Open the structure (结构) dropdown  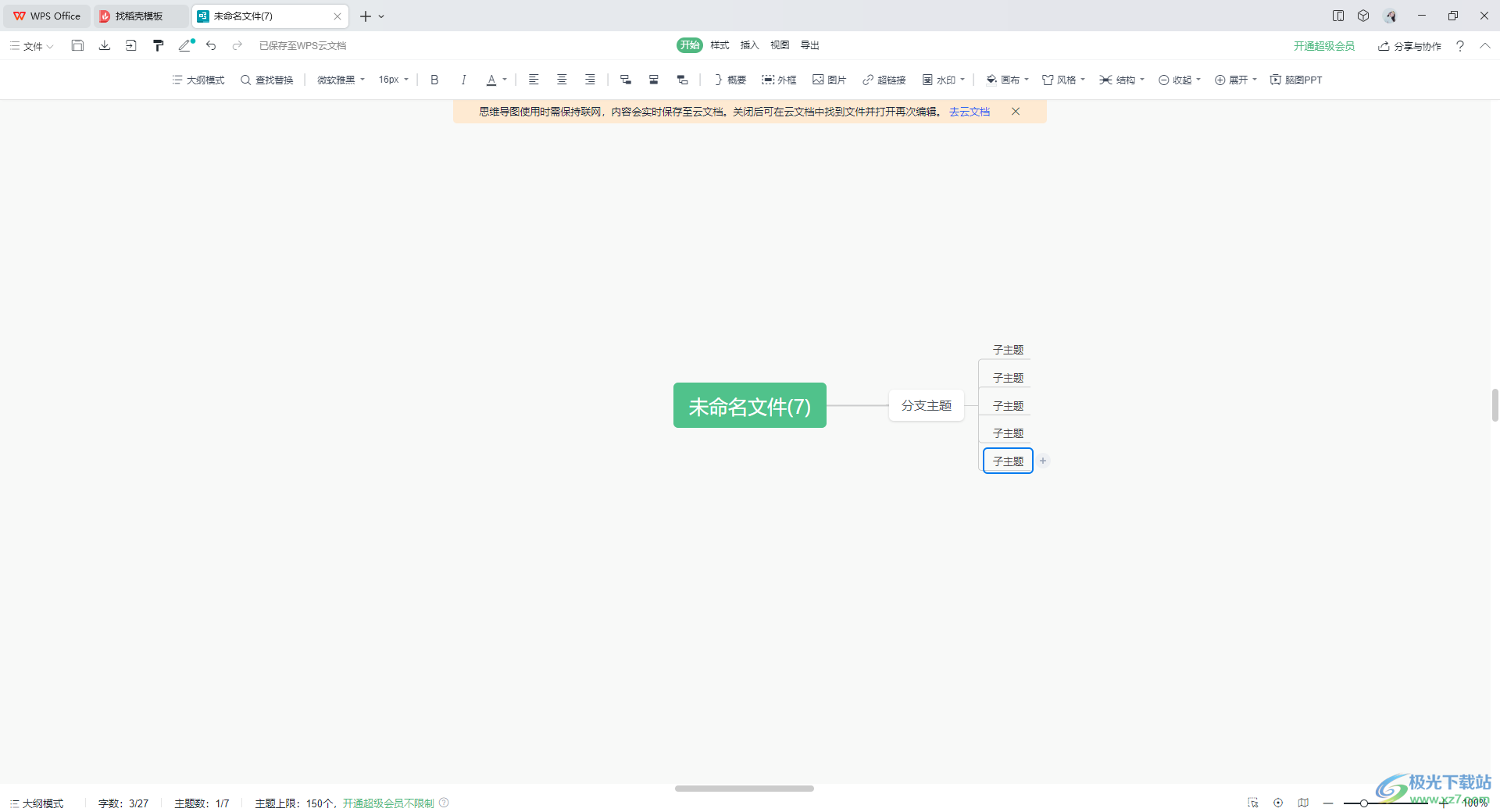1122,80
